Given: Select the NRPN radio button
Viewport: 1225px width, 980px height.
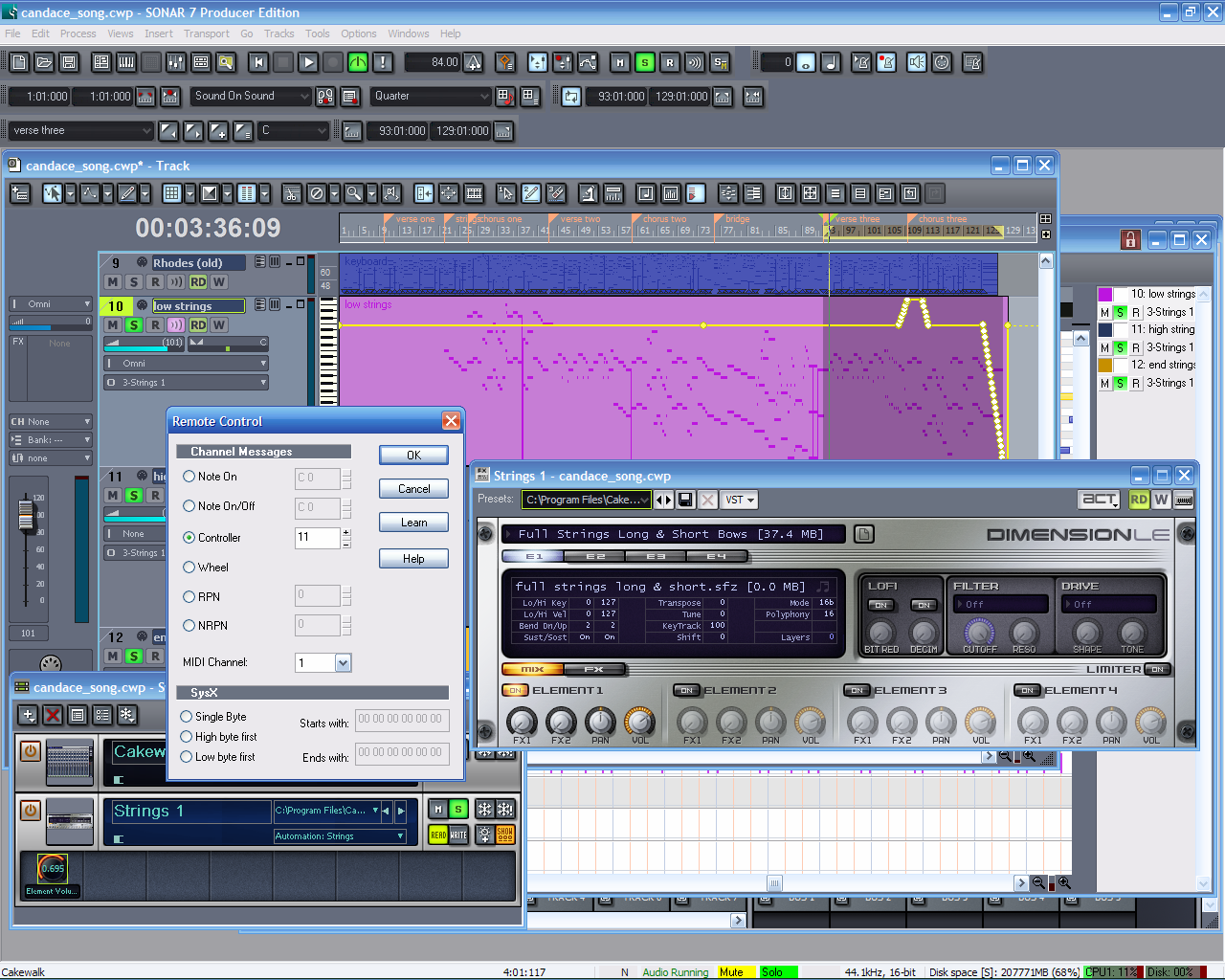Looking at the screenshot, I should (x=189, y=626).
